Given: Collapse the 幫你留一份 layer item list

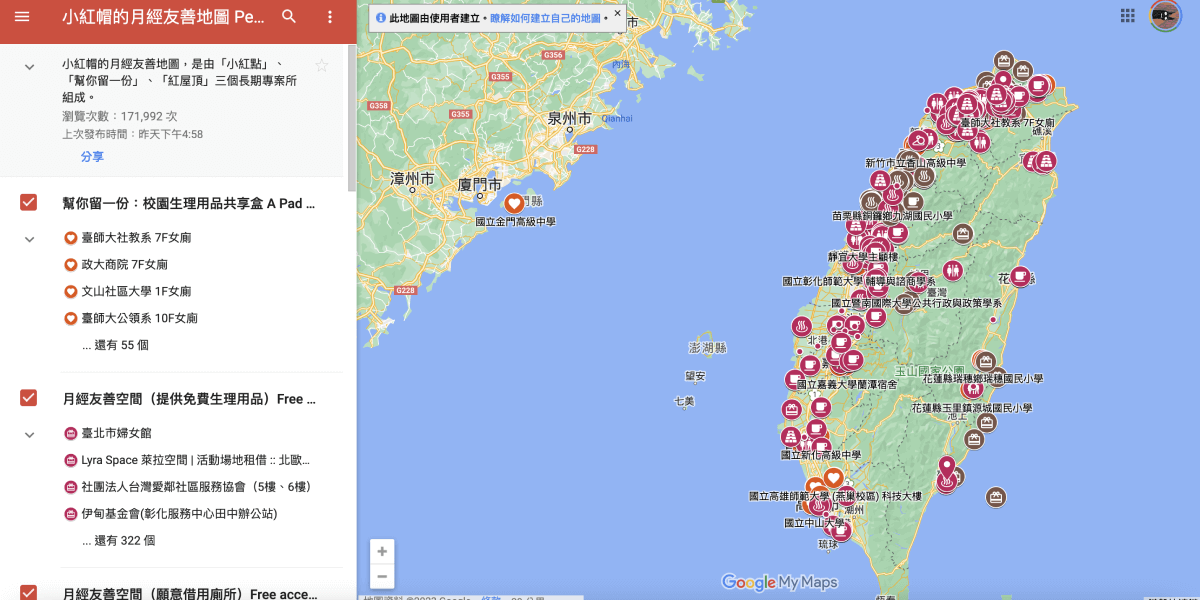Looking at the screenshot, I should [x=29, y=239].
